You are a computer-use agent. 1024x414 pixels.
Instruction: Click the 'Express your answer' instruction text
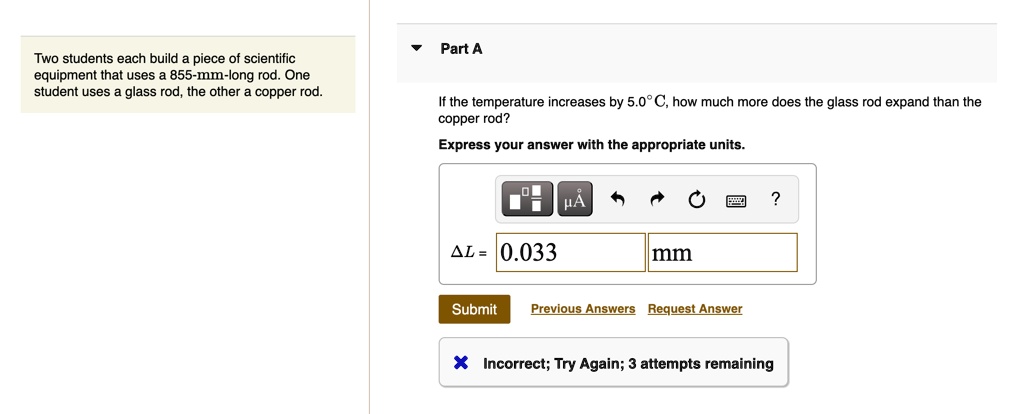[592, 144]
